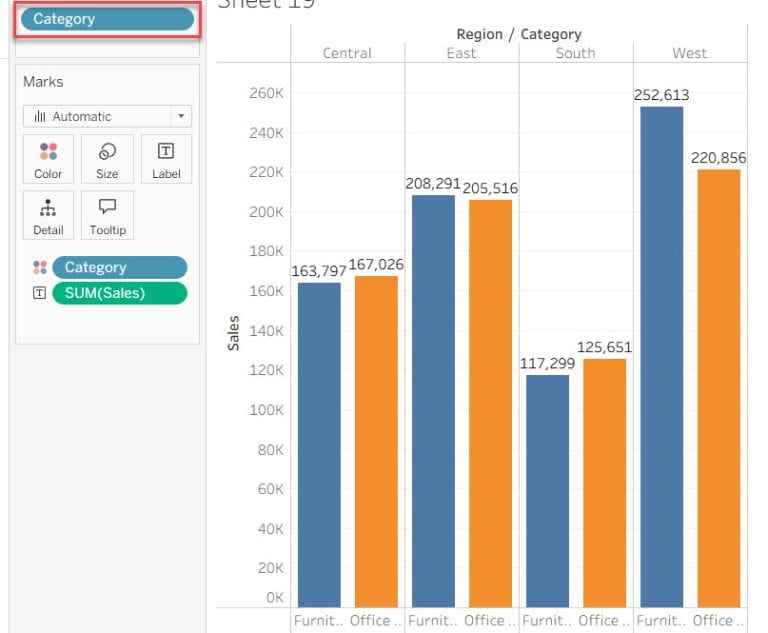The width and height of the screenshot is (768, 633).
Task: Click the Office .. label under Central
Action: click(376, 621)
